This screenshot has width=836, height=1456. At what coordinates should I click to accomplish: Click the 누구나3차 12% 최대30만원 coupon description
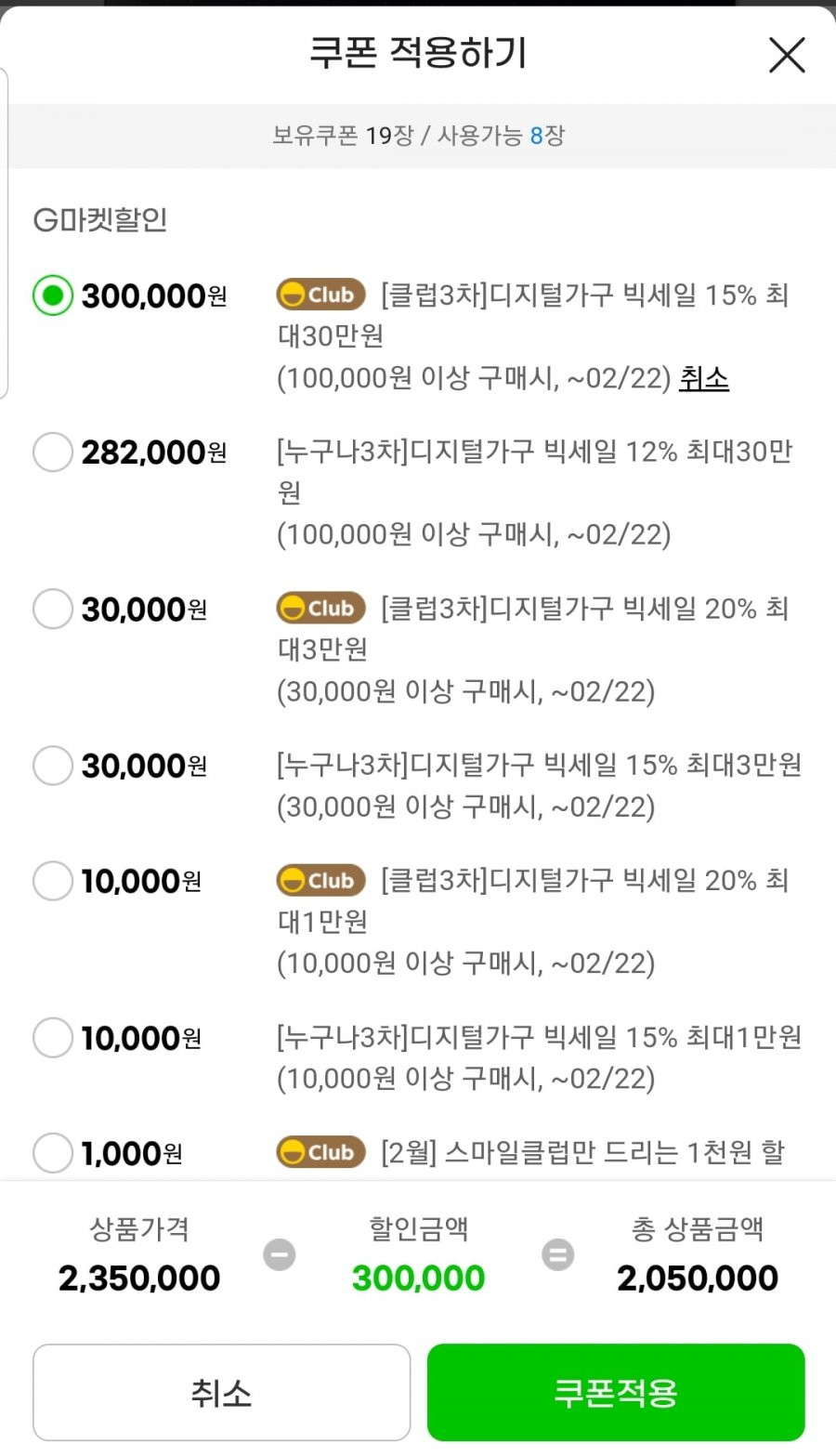(534, 492)
